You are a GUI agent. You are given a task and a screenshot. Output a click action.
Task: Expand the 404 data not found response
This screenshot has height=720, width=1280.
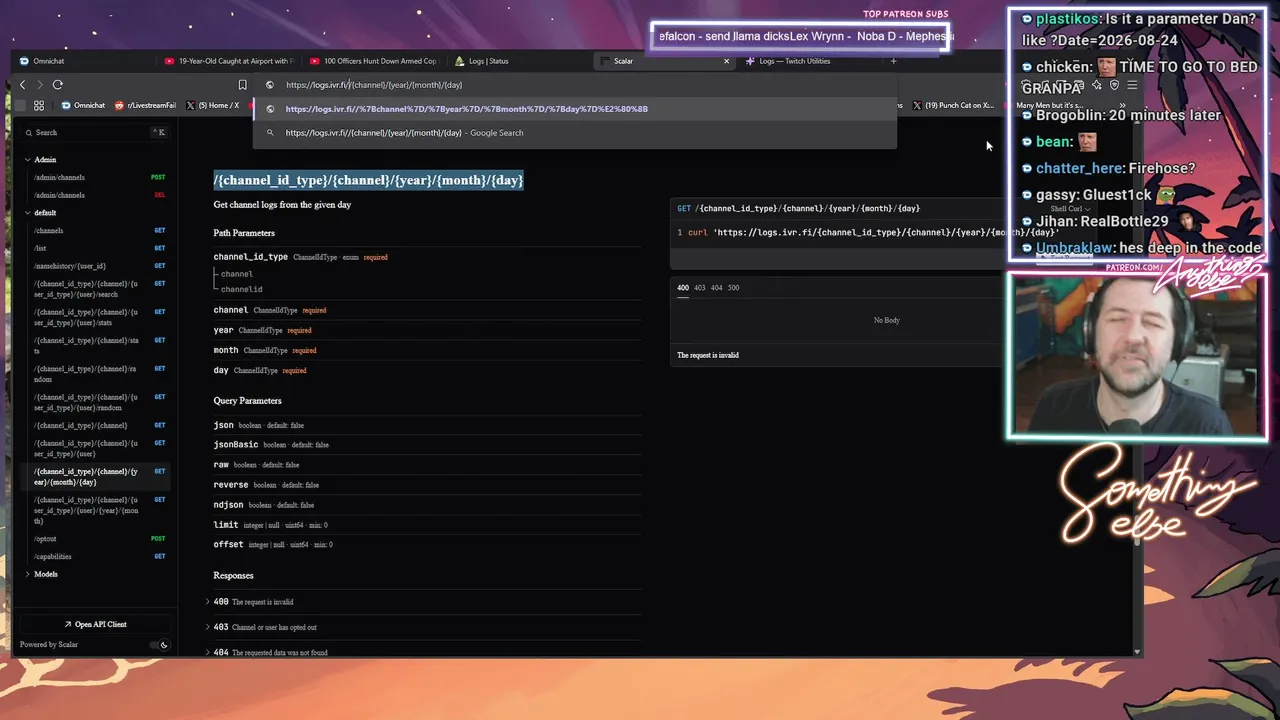(x=207, y=652)
